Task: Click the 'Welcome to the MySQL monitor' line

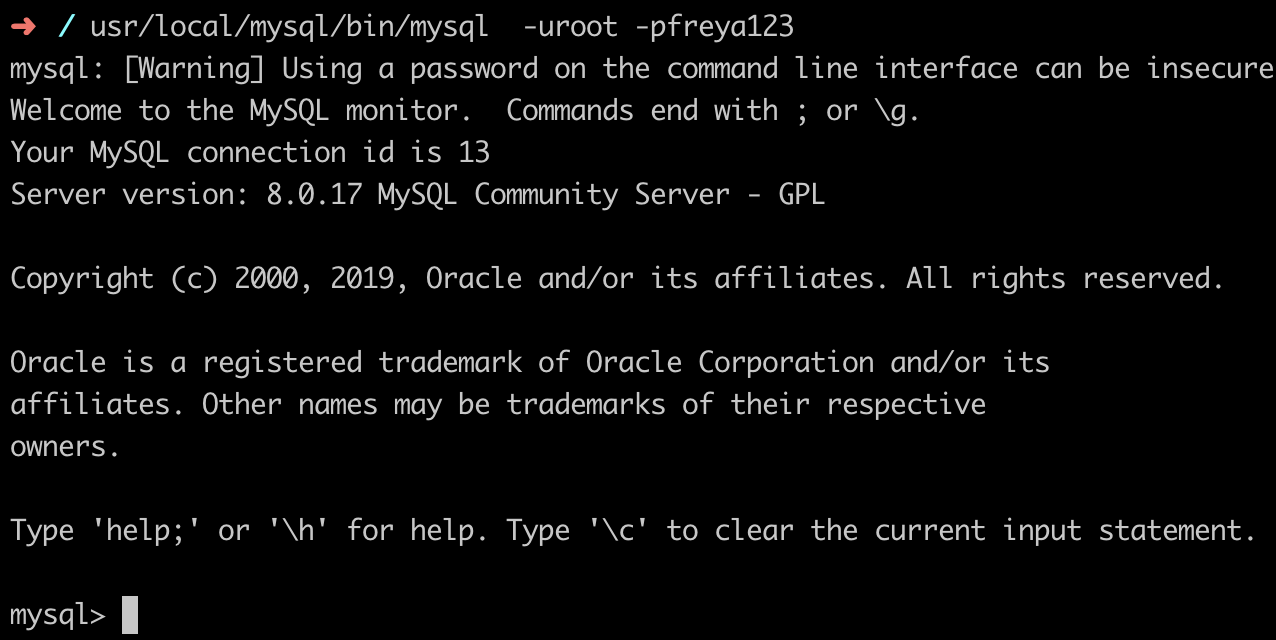Action: 241,111
